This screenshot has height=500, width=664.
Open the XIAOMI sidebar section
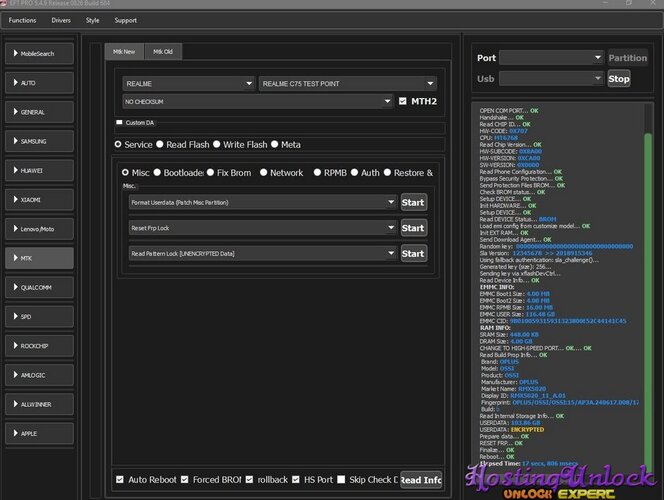(x=39, y=199)
